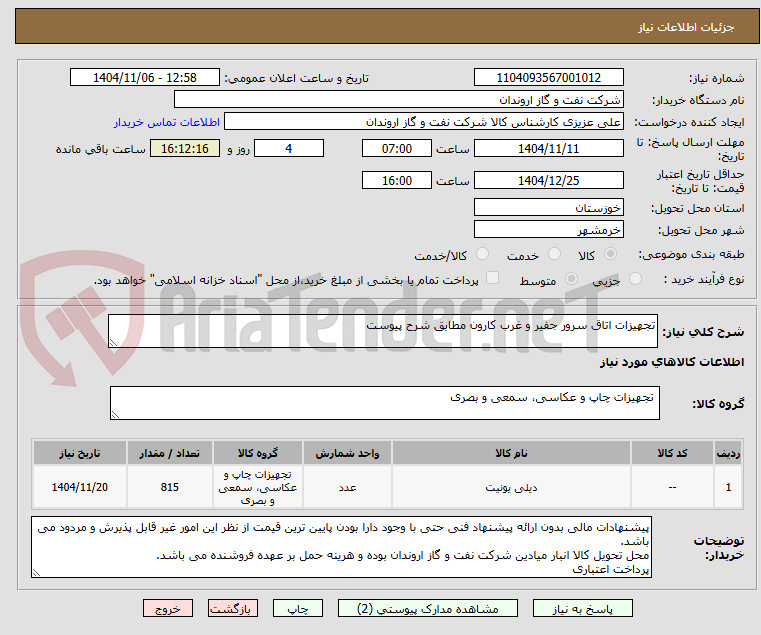Click the remaining days field 4
The image size is (761, 635).
(289, 148)
